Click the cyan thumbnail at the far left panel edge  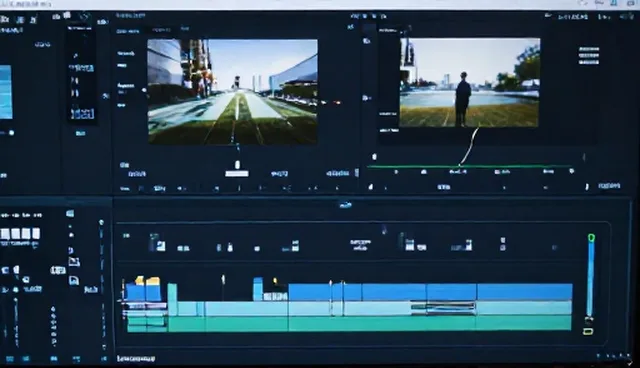click(x=6, y=92)
